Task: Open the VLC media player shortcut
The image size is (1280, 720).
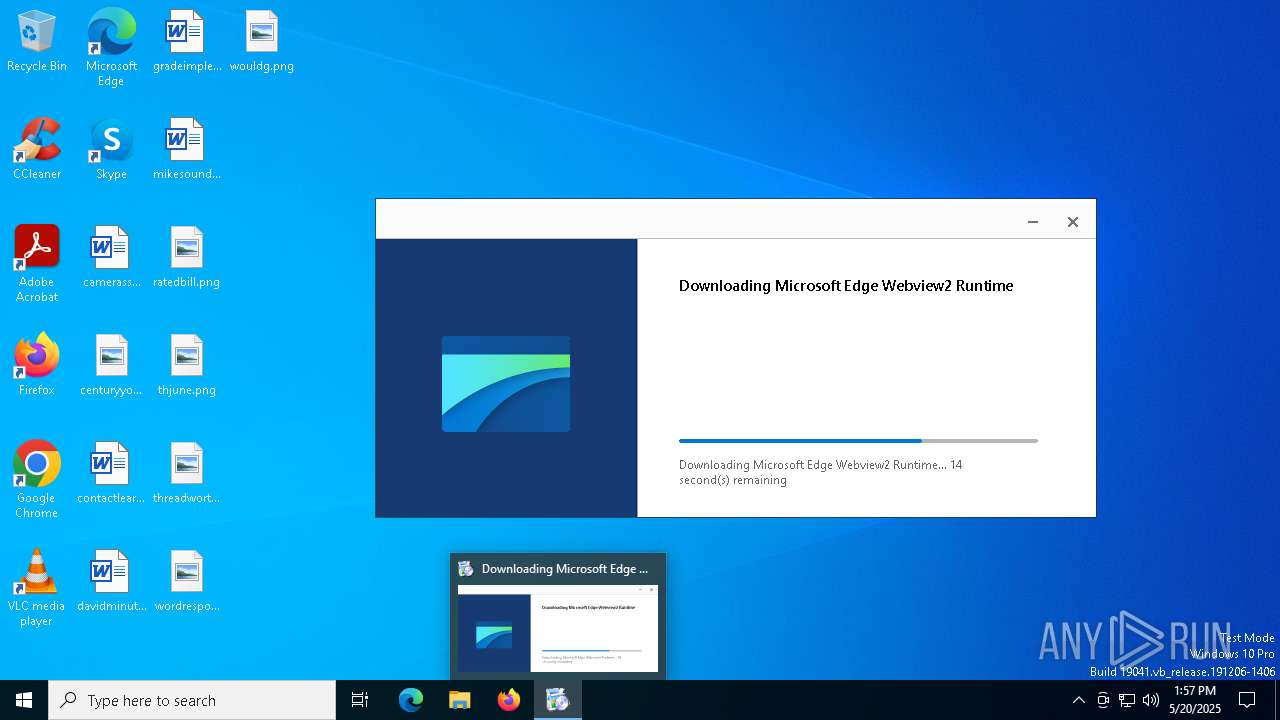Action: click(37, 588)
